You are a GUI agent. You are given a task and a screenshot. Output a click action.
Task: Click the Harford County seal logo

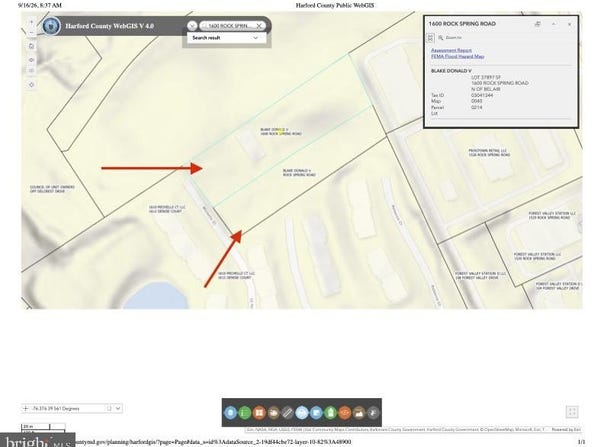point(51,26)
